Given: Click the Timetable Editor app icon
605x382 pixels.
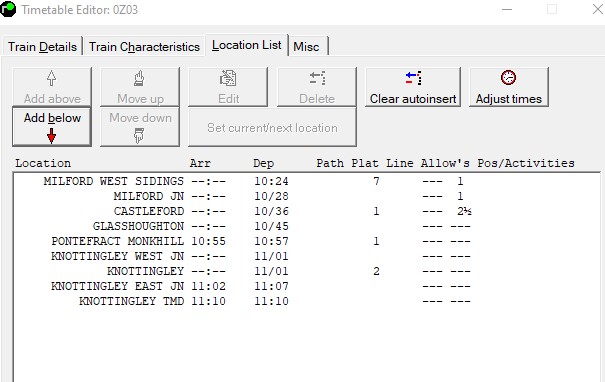Looking at the screenshot, I should pyautogui.click(x=8, y=9).
